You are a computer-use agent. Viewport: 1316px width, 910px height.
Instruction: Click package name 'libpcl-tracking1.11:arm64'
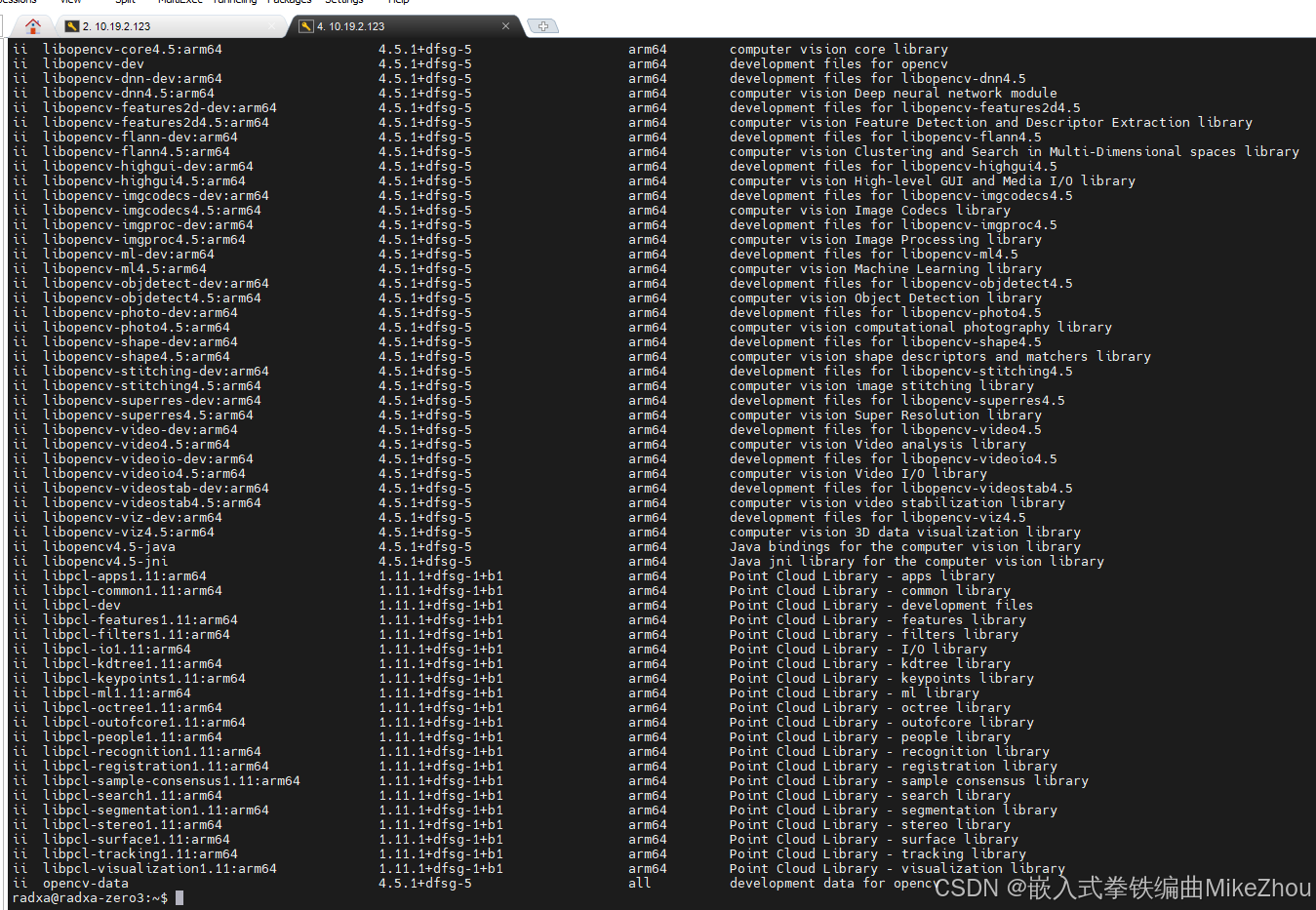pyautogui.click(x=140, y=853)
